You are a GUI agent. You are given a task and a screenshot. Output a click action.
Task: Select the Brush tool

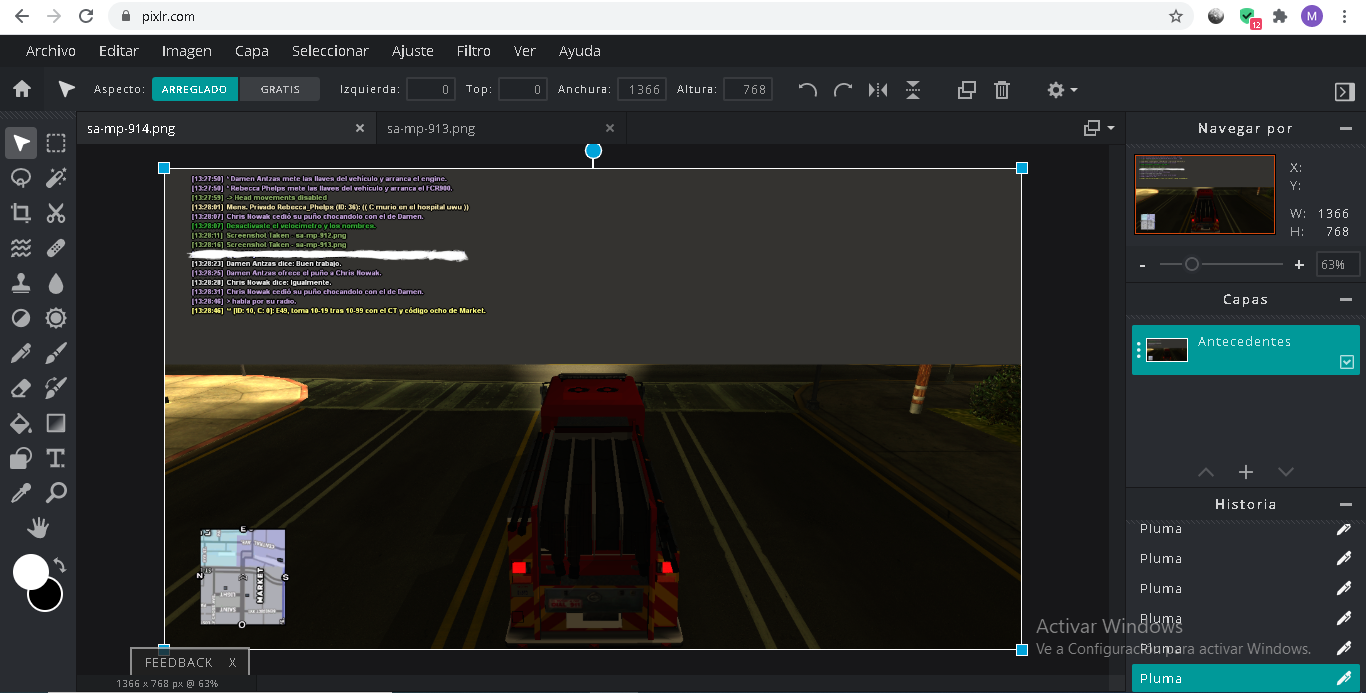click(56, 353)
